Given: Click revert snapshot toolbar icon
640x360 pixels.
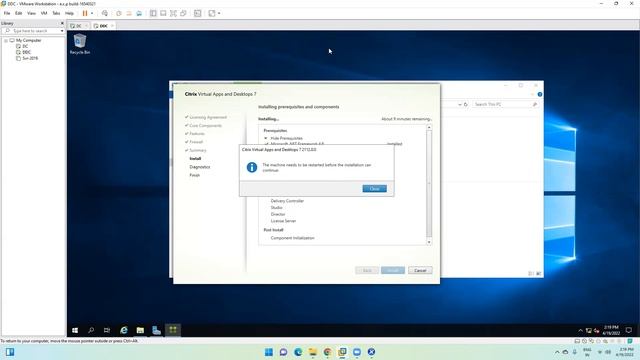Looking at the screenshot, I should [129, 13].
